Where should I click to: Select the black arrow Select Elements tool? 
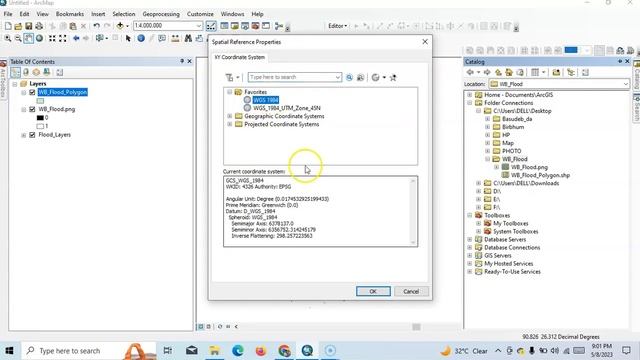click(x=128, y=38)
